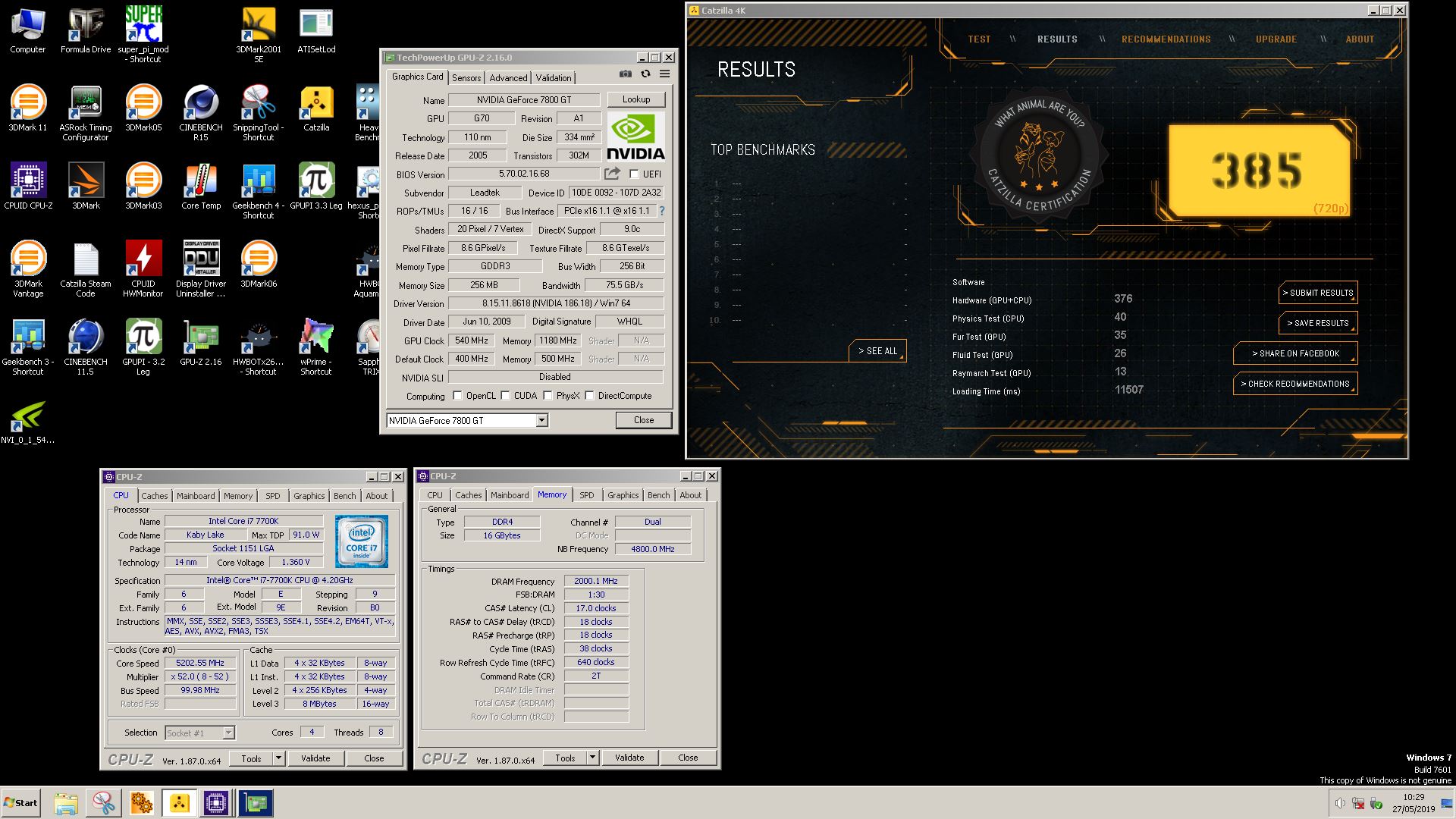The height and width of the screenshot is (819, 1456).
Task: Open CPUID CPU-Z desktop shortcut
Action: pyautogui.click(x=28, y=186)
